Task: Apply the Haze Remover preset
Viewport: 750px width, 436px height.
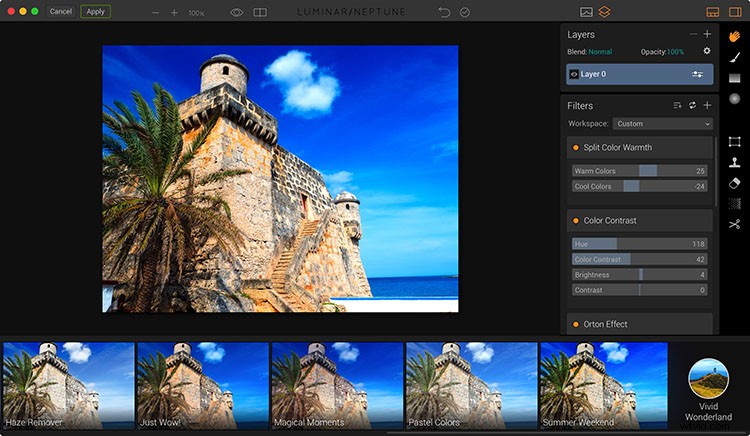Action: (68, 385)
